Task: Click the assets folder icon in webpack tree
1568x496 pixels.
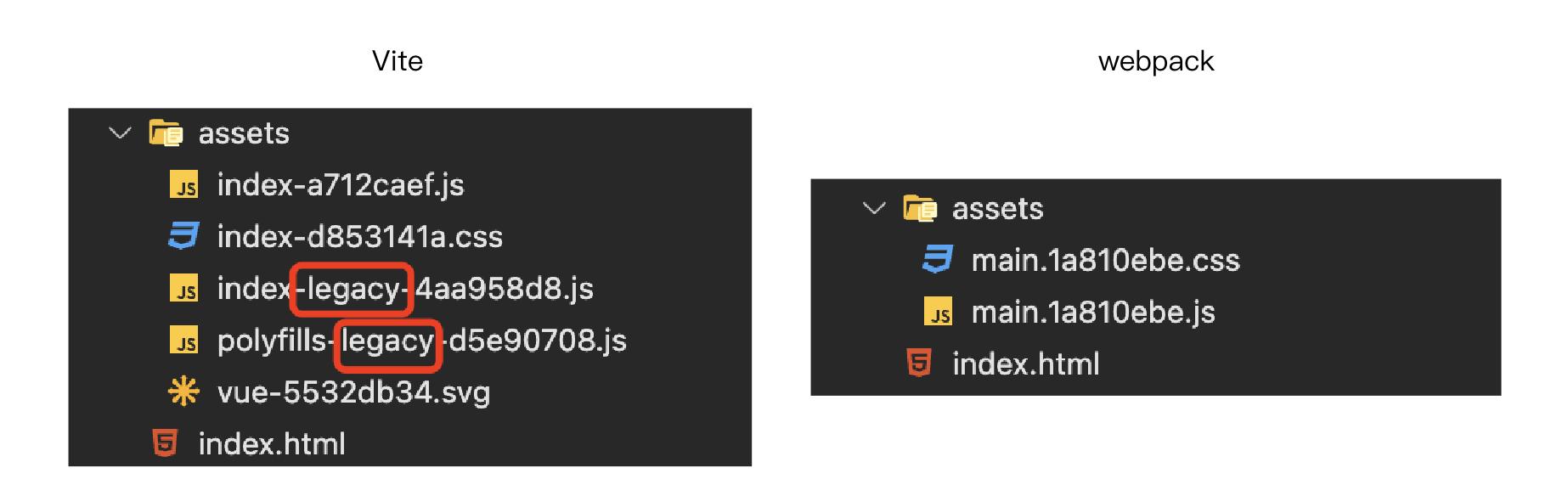Action: coord(919,208)
